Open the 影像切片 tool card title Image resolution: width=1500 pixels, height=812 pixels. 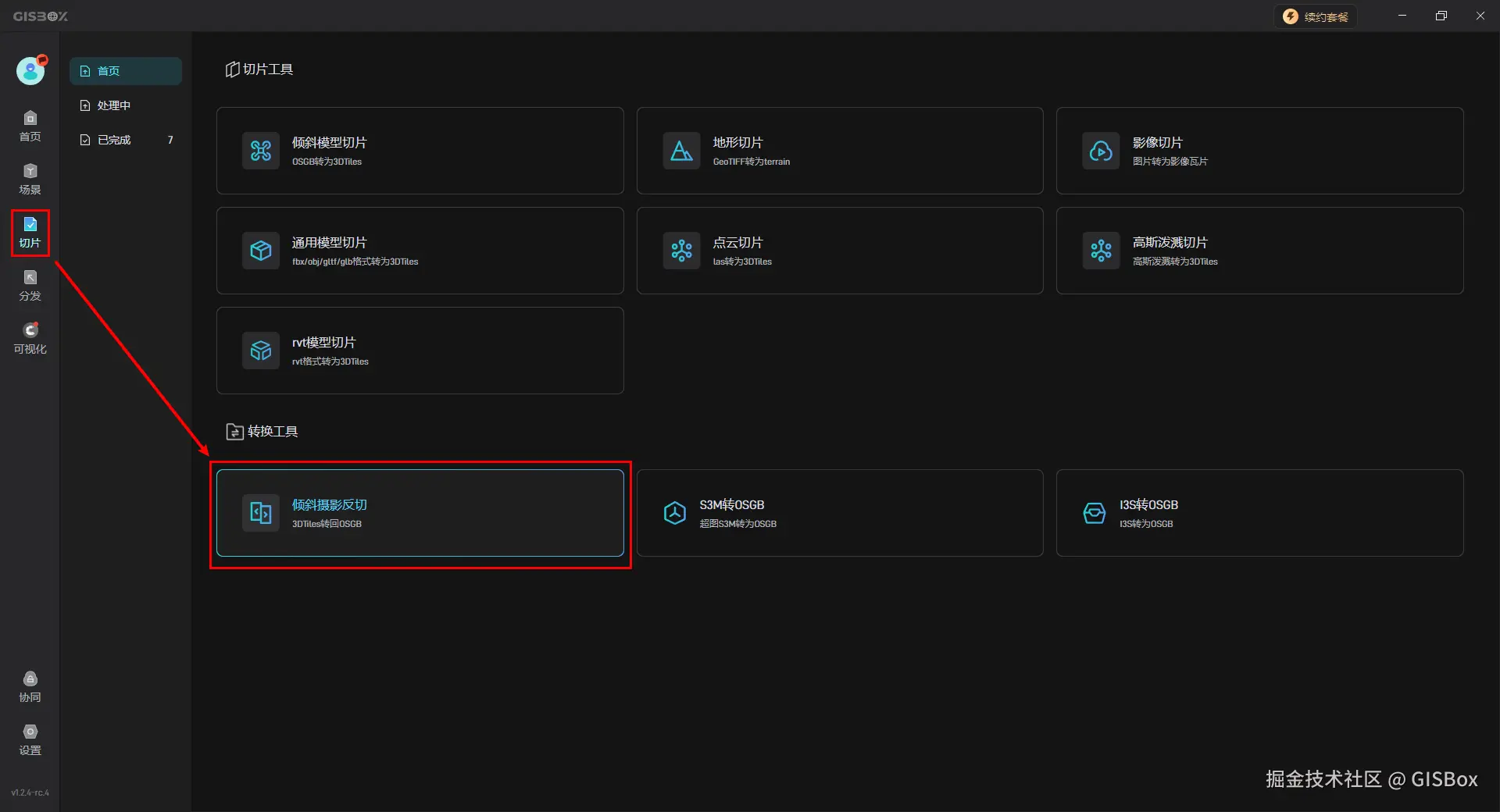(x=1157, y=143)
